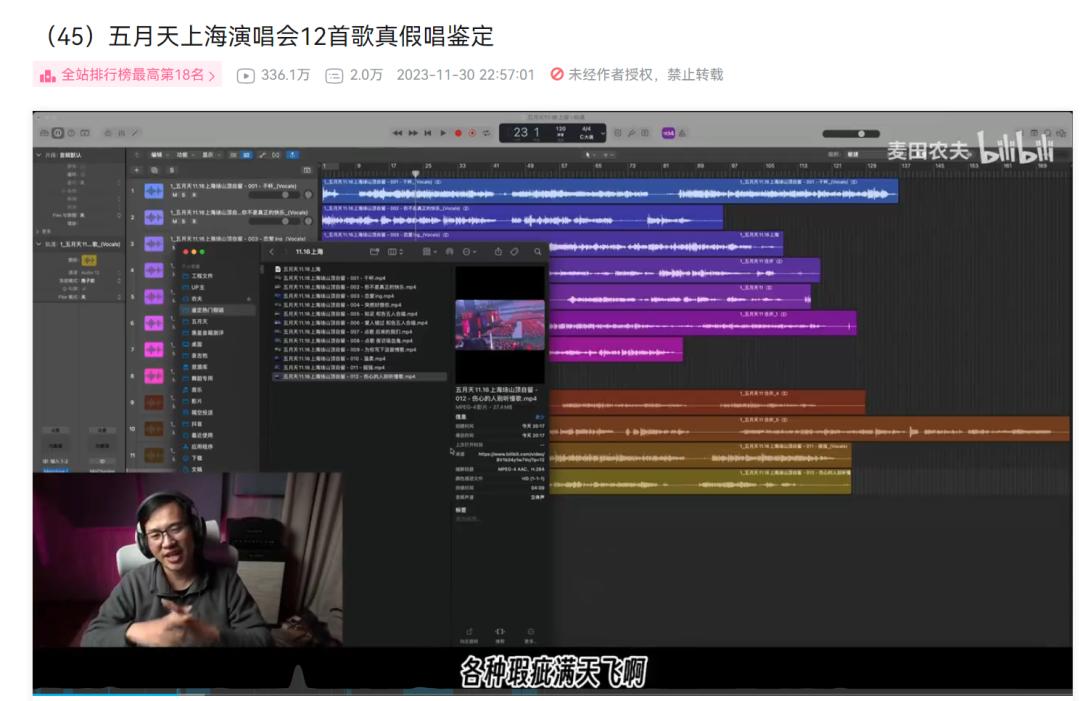Go back with the Finder back arrow
1080x701 pixels.
(x=271, y=252)
